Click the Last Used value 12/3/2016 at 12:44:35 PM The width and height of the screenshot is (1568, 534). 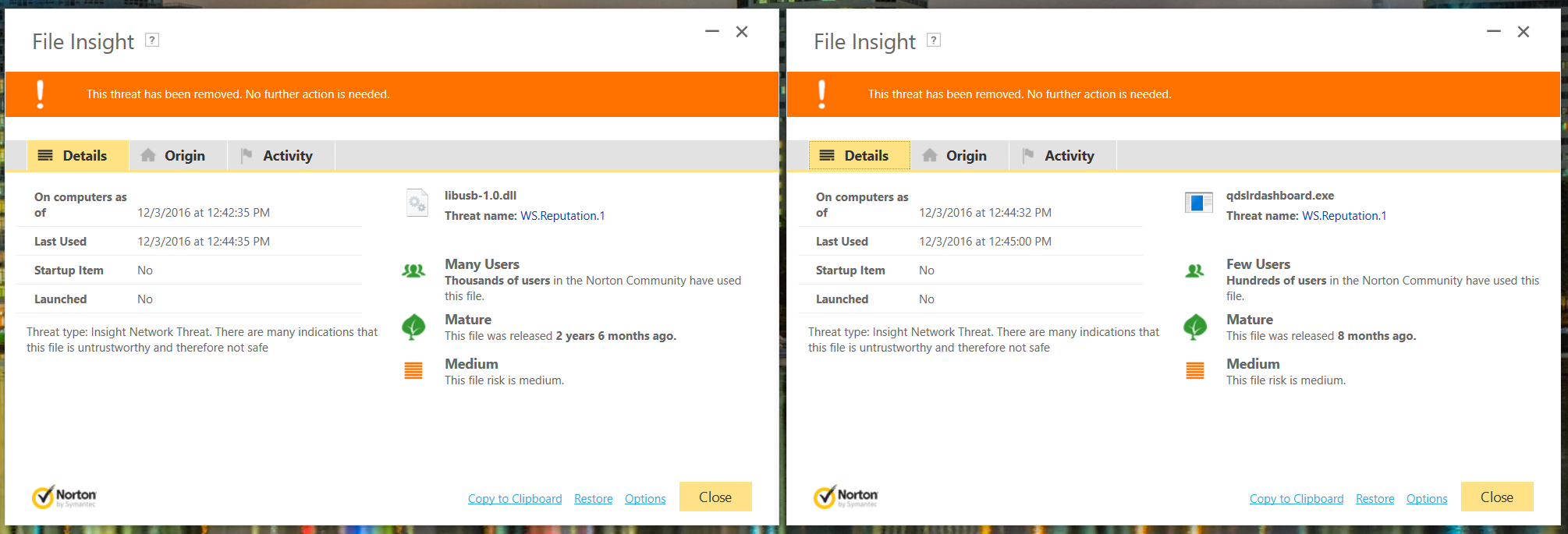[204, 242]
